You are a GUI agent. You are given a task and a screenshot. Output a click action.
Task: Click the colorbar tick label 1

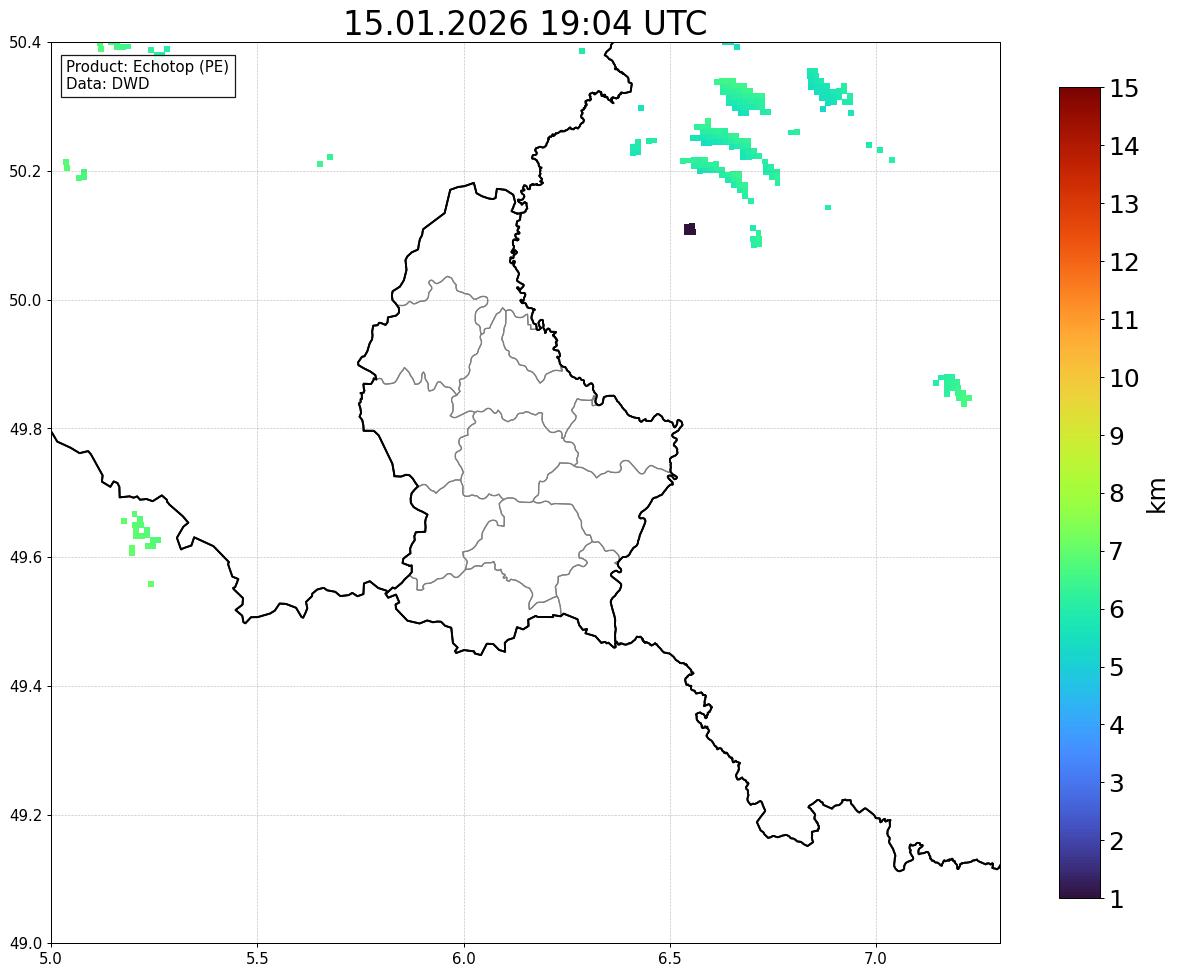pyautogui.click(x=1117, y=899)
